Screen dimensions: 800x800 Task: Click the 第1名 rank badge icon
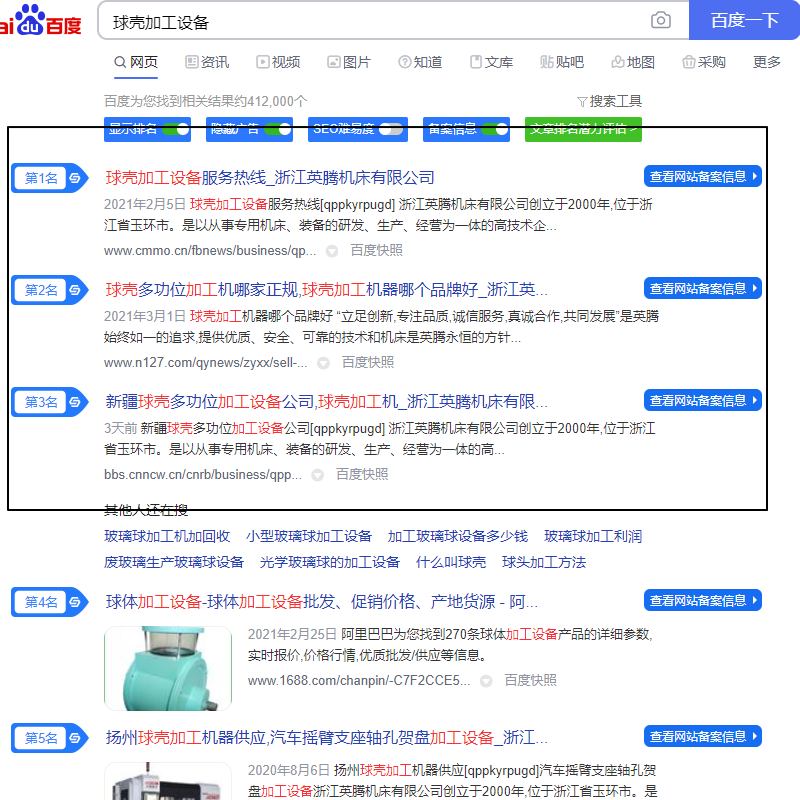(49, 178)
